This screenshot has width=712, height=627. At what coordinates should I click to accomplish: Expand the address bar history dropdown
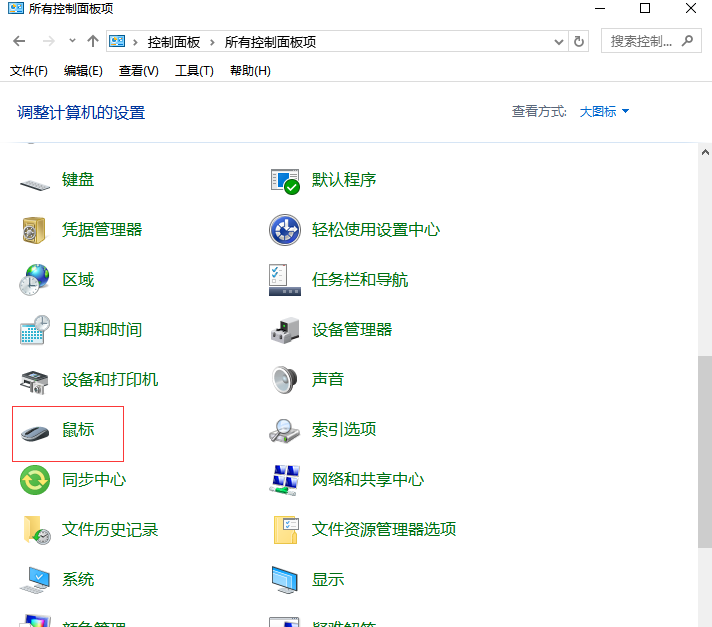tap(559, 42)
